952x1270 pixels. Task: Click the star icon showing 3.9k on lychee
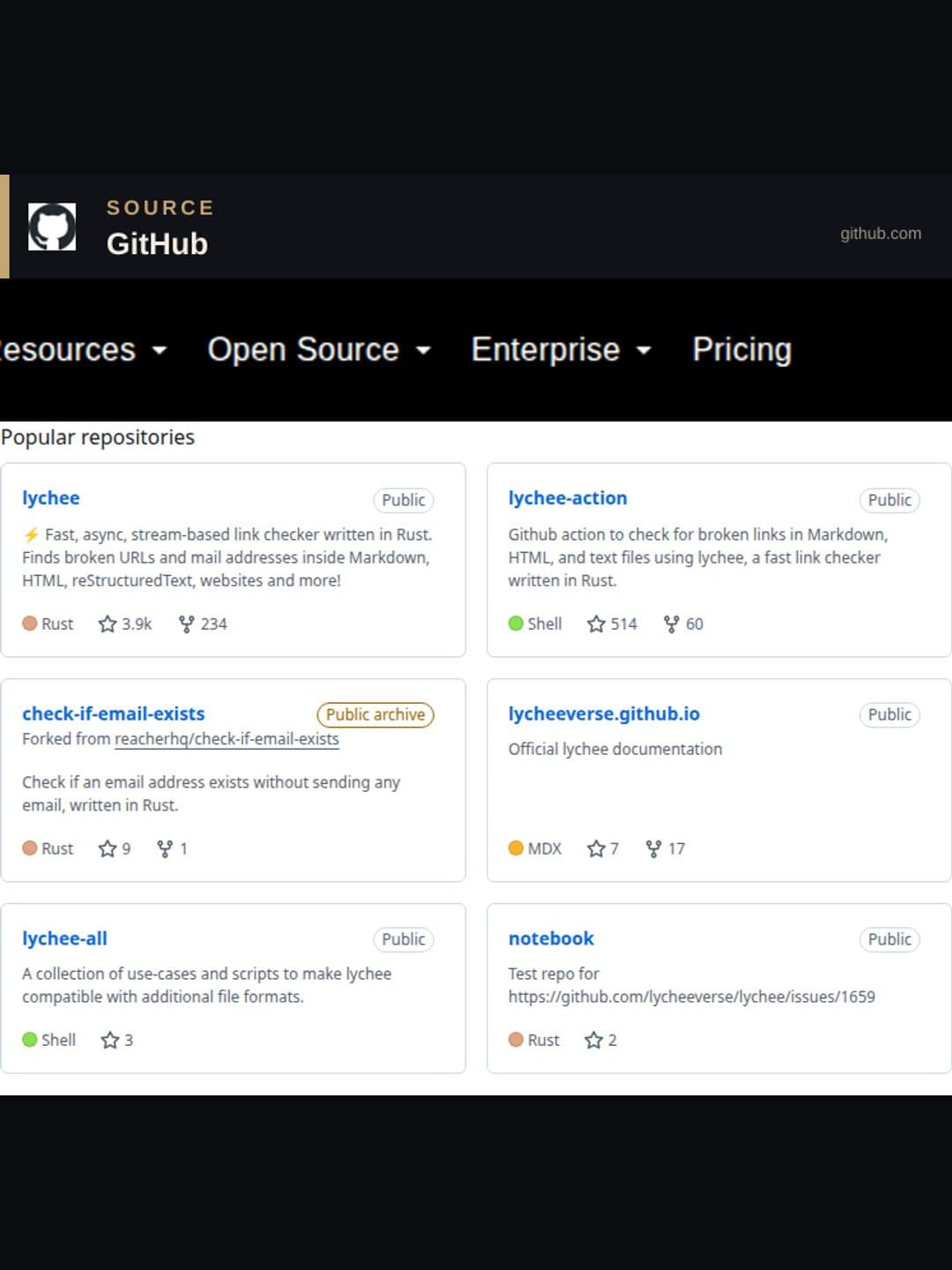tap(108, 624)
